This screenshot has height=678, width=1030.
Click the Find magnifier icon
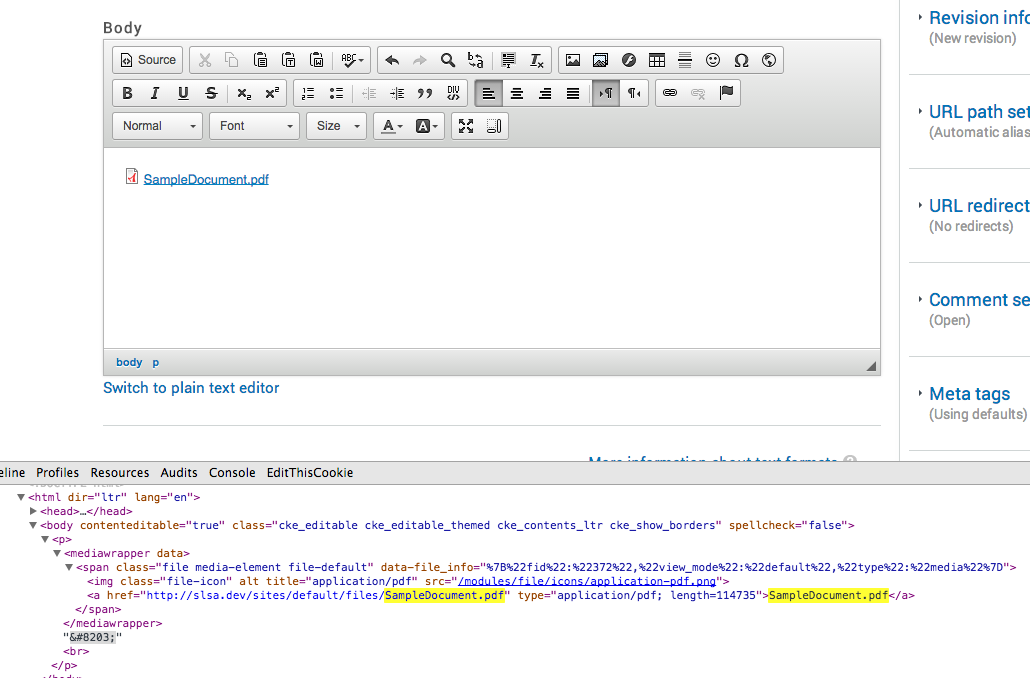[x=447, y=60]
